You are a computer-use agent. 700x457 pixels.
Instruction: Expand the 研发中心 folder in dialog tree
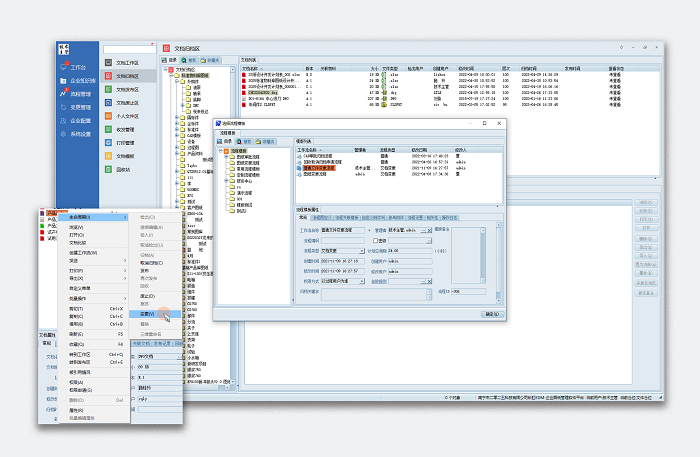point(226,181)
